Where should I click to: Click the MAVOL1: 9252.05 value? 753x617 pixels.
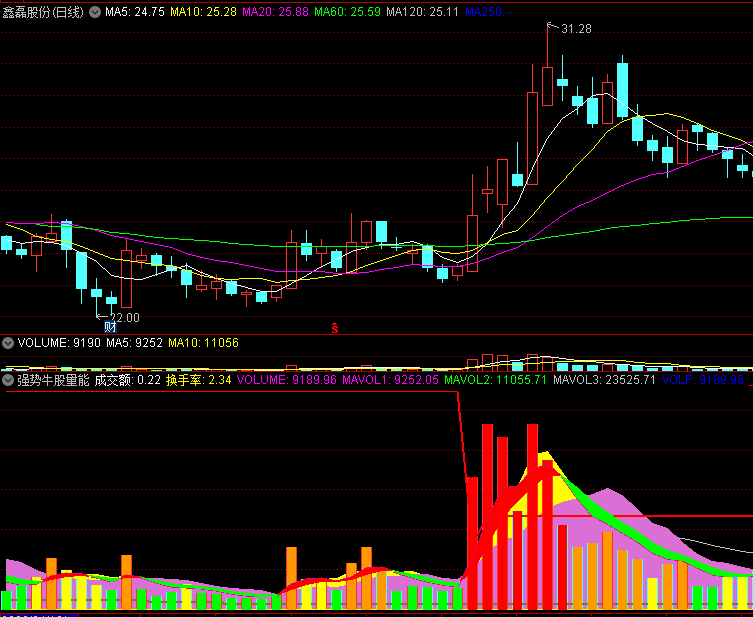390,380
